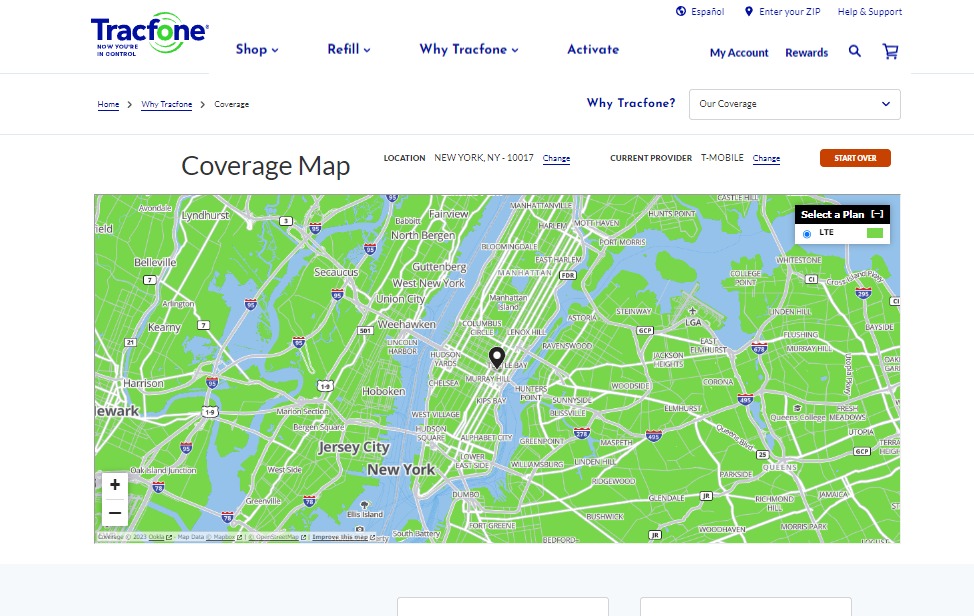This screenshot has height=616, width=974.
Task: Open the Tracfone logo home page
Action: pyautogui.click(x=150, y=35)
